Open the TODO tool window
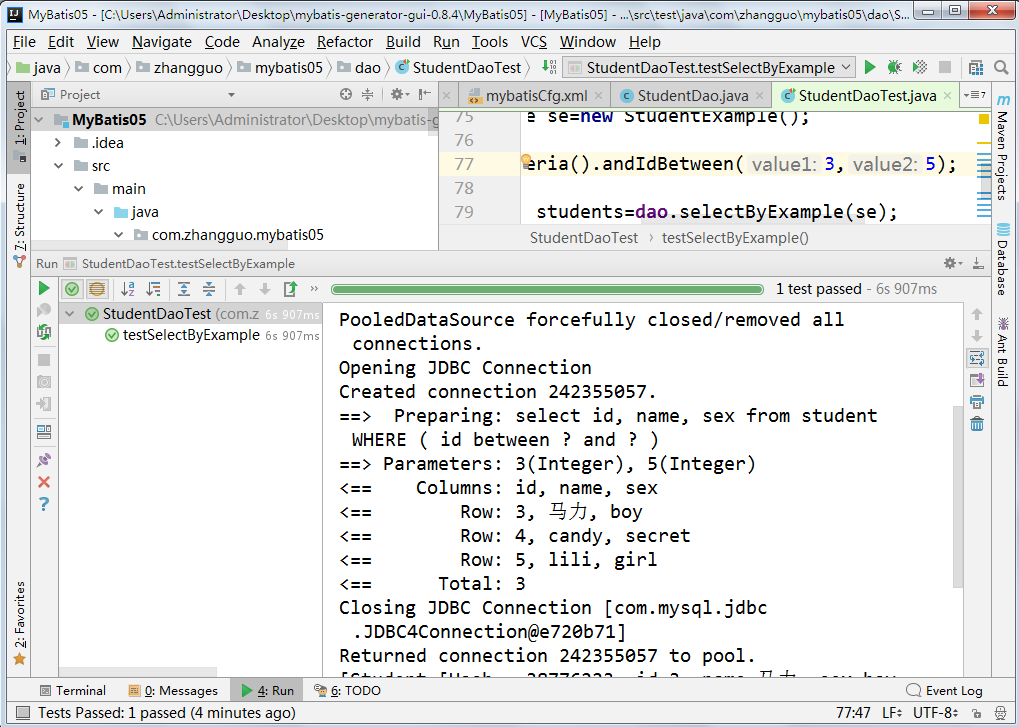This screenshot has height=727, width=1019. click(347, 690)
